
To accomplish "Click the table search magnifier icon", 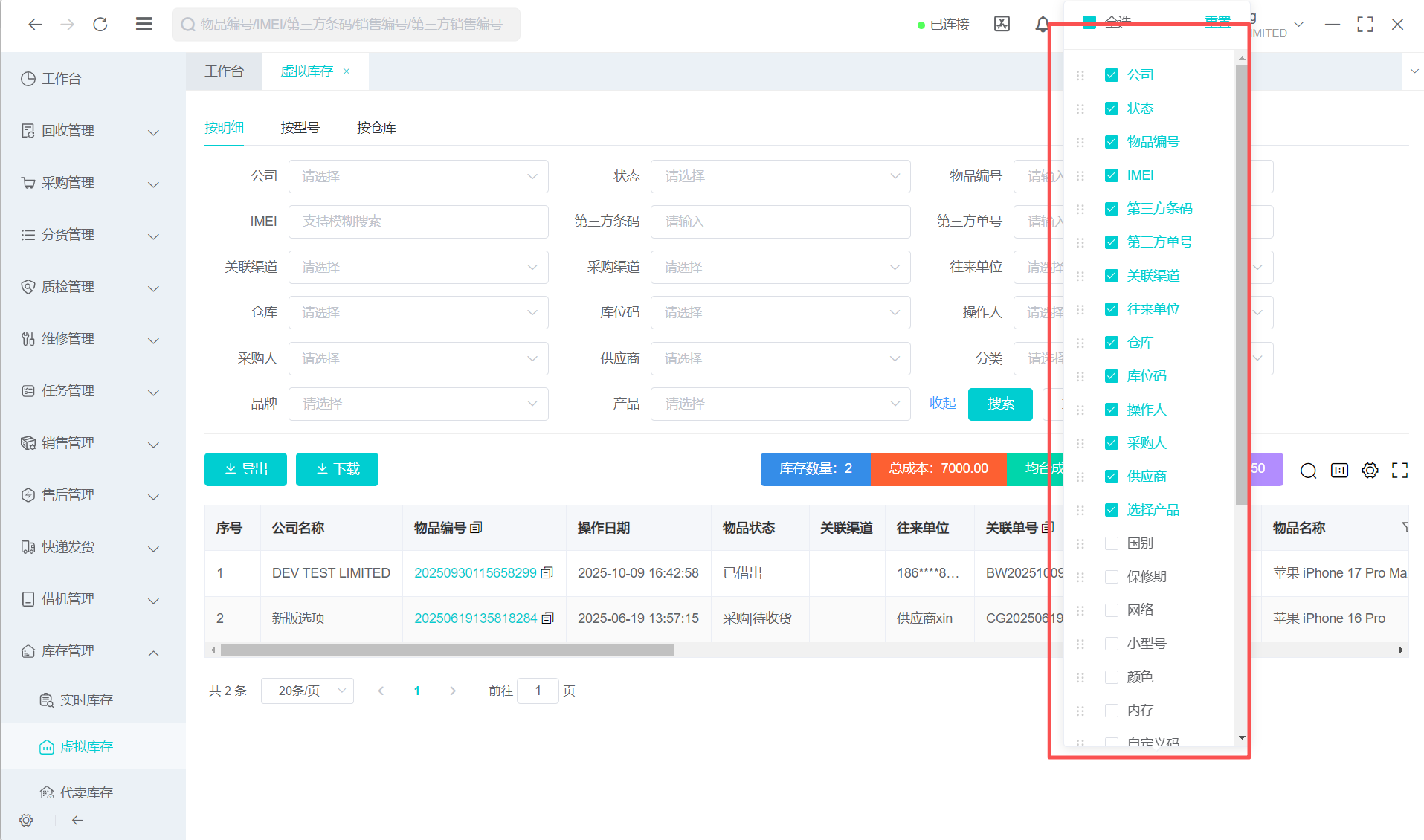I will tap(1308, 470).
